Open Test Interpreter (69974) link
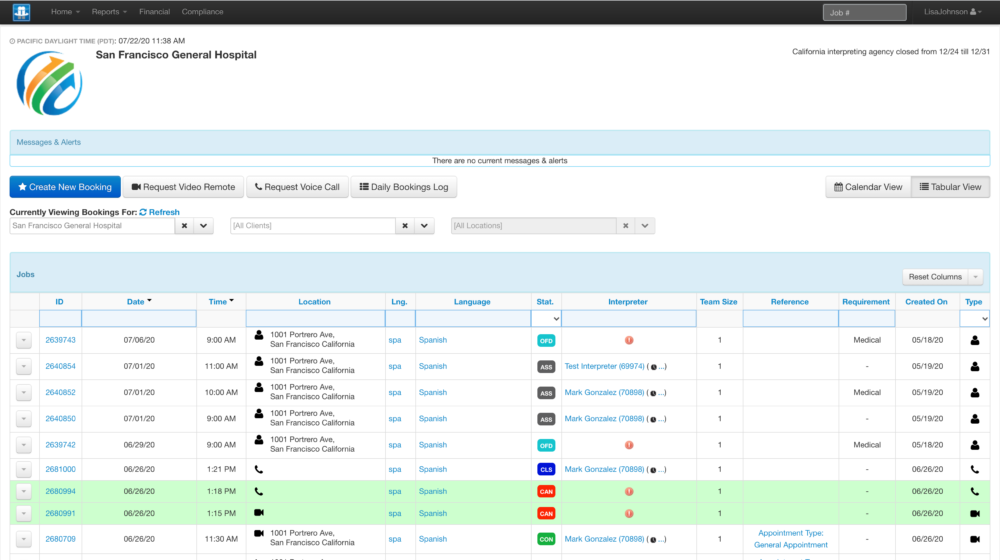Image resolution: width=1000 pixels, height=560 pixels. click(x=604, y=367)
